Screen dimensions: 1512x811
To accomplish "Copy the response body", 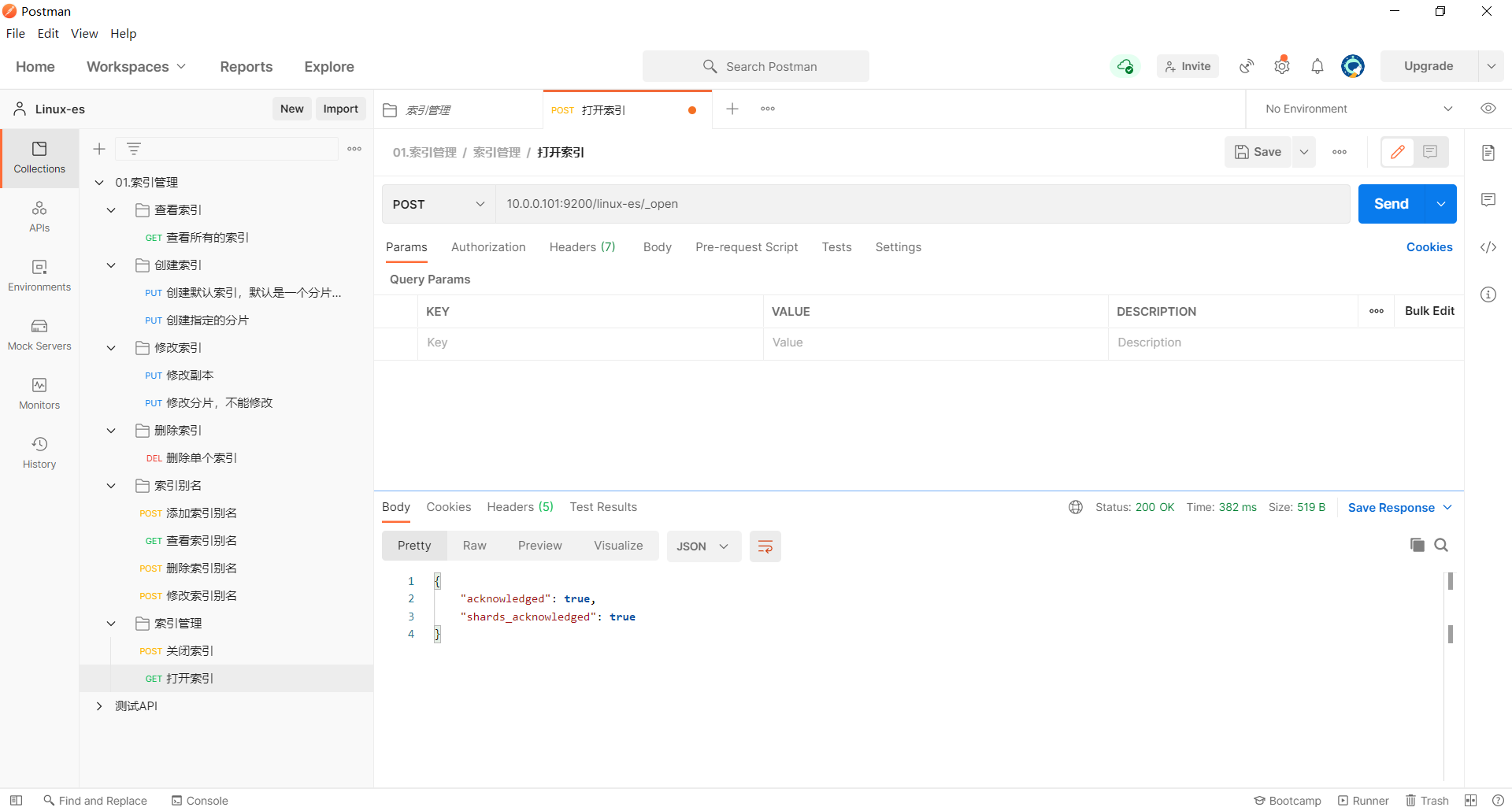I will 1417,545.
